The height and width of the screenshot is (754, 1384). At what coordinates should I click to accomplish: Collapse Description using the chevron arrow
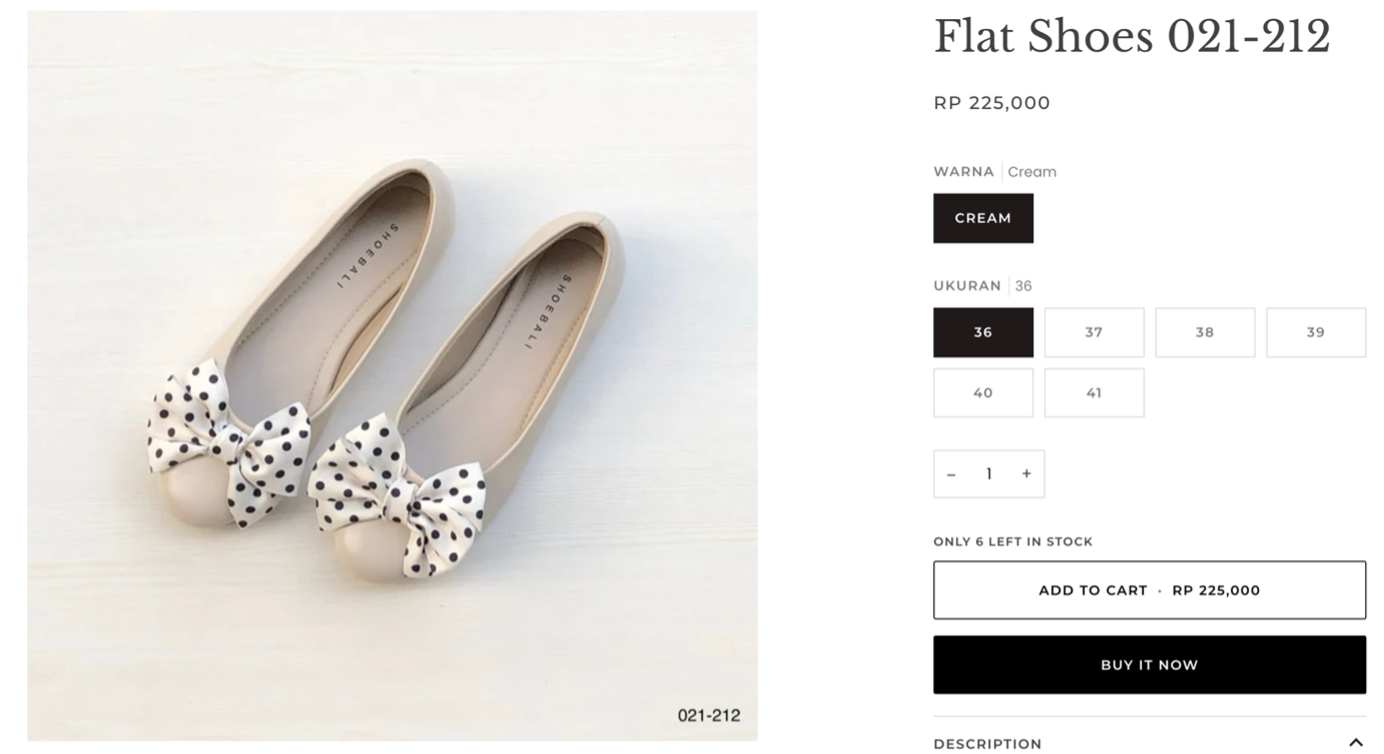[x=1355, y=742]
